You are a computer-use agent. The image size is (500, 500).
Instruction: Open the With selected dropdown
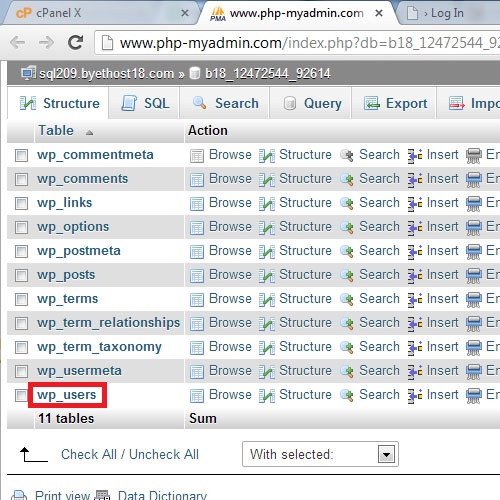(320, 454)
